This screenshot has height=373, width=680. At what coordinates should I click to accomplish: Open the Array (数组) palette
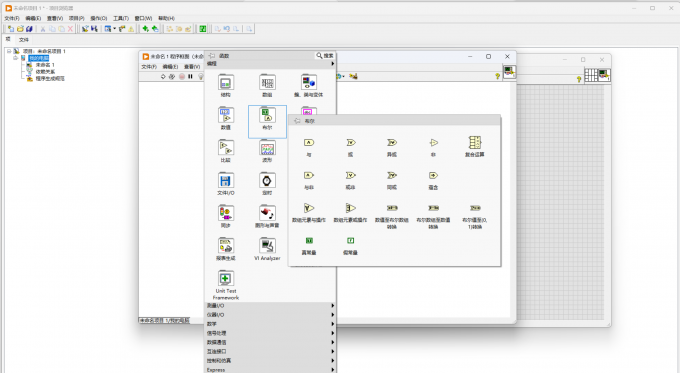point(267,85)
